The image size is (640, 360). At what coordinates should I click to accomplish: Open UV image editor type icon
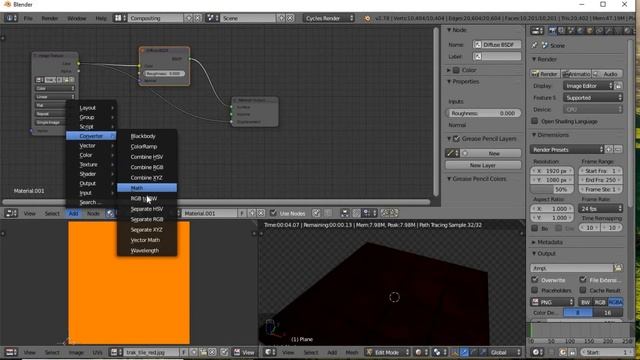tap(11, 352)
